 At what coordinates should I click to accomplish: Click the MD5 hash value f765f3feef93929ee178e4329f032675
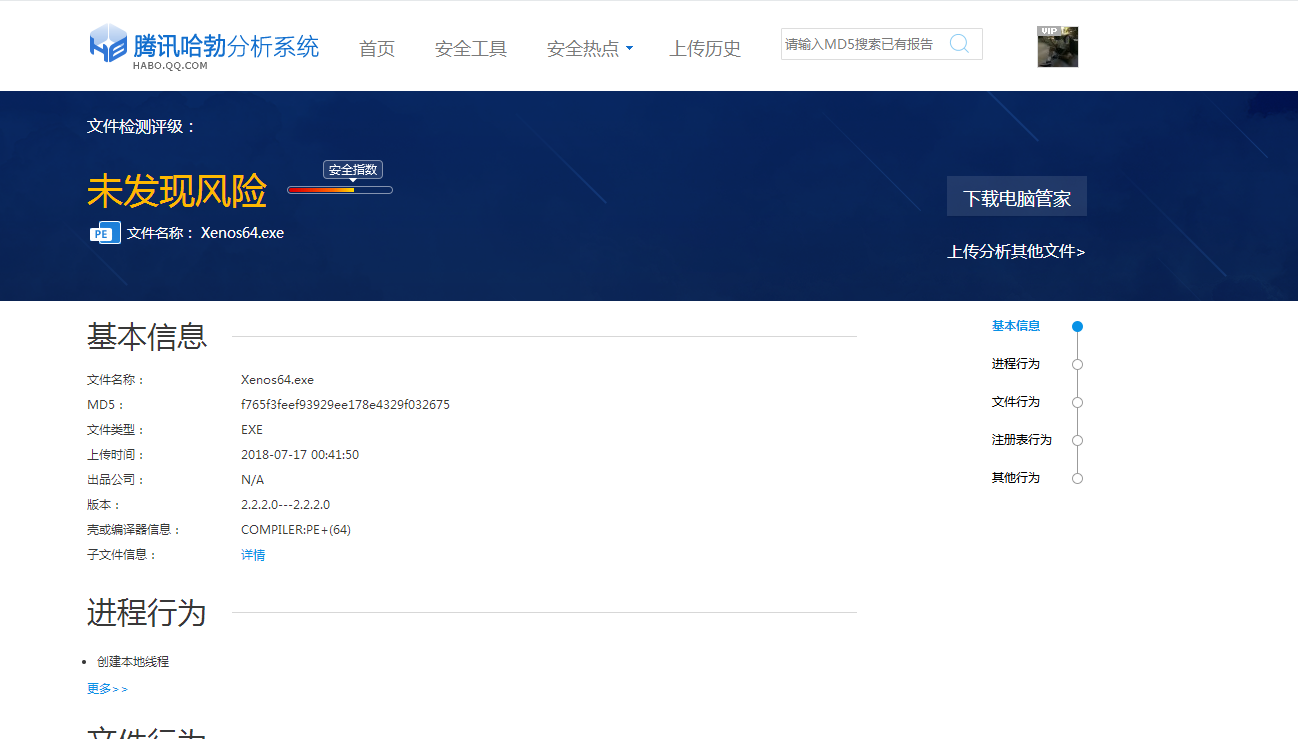345,405
